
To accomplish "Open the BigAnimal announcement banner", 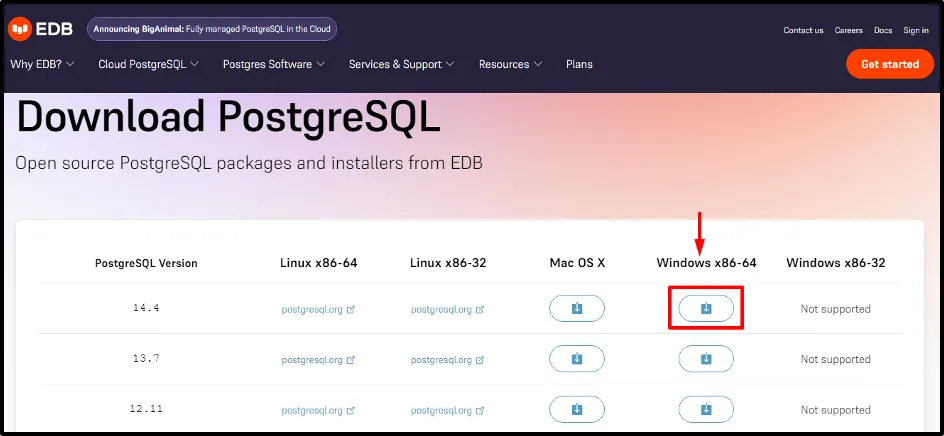I will [212, 29].
